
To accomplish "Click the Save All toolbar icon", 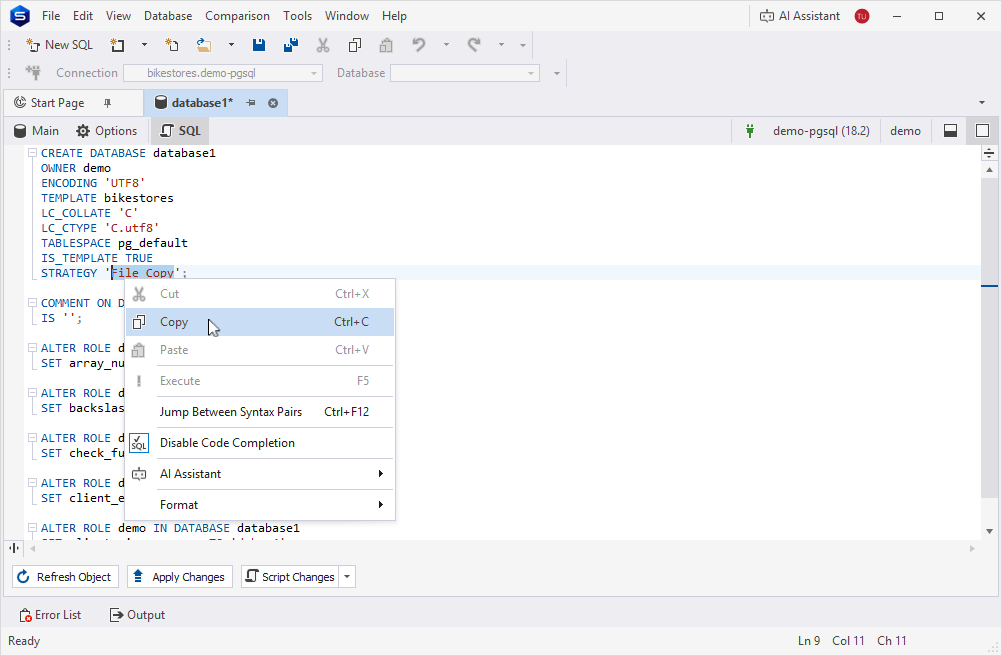I will (291, 45).
